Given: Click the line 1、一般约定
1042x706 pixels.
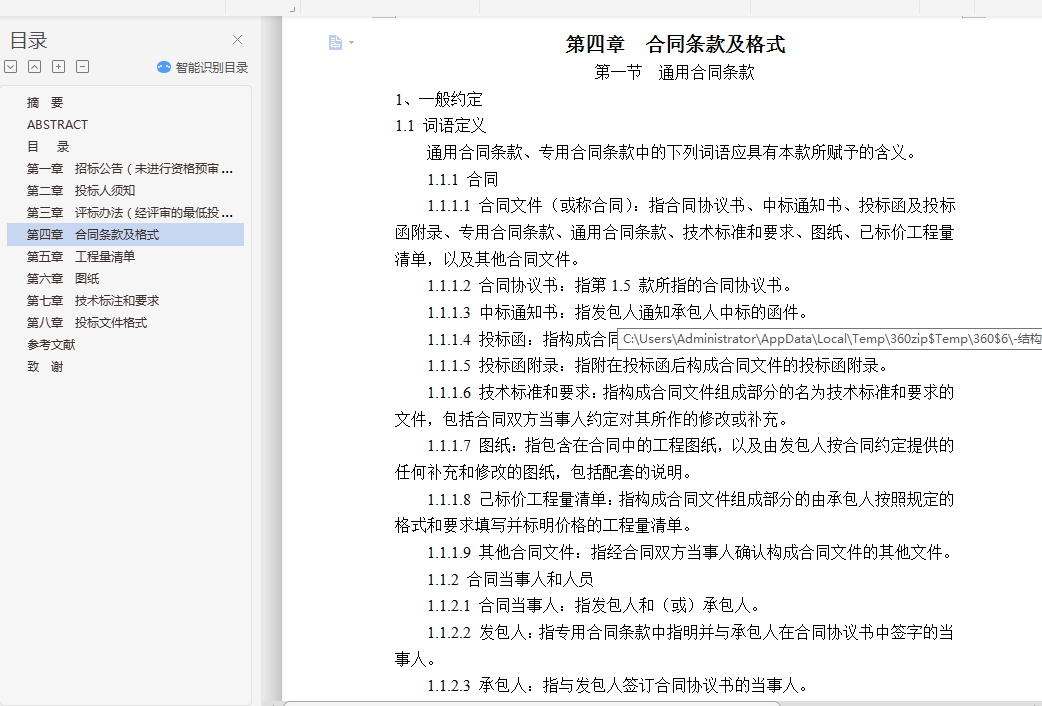Looking at the screenshot, I should pos(439,100).
